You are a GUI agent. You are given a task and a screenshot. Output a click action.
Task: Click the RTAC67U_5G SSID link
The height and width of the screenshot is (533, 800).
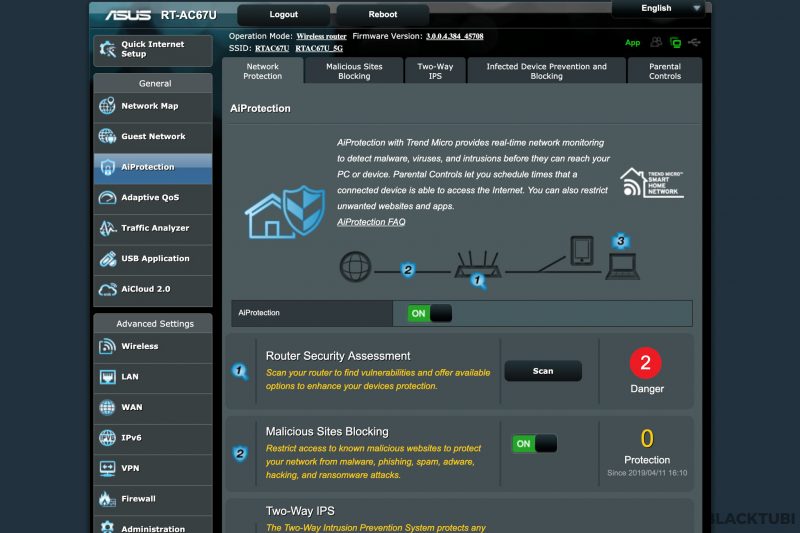[319, 48]
